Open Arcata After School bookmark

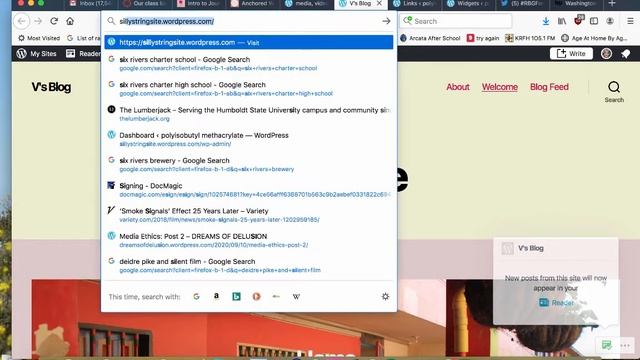[430, 38]
